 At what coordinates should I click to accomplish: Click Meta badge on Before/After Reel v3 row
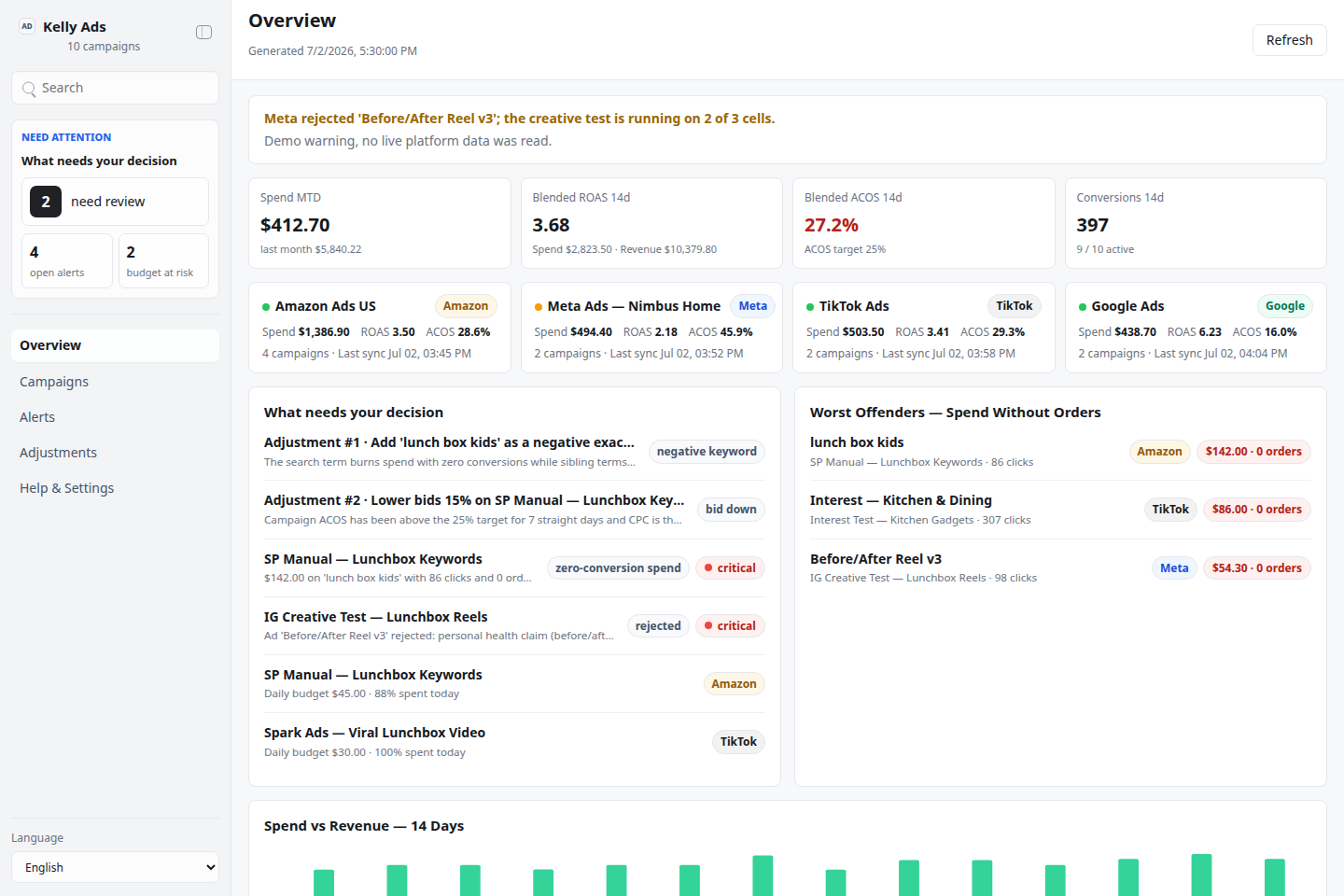point(1174,568)
